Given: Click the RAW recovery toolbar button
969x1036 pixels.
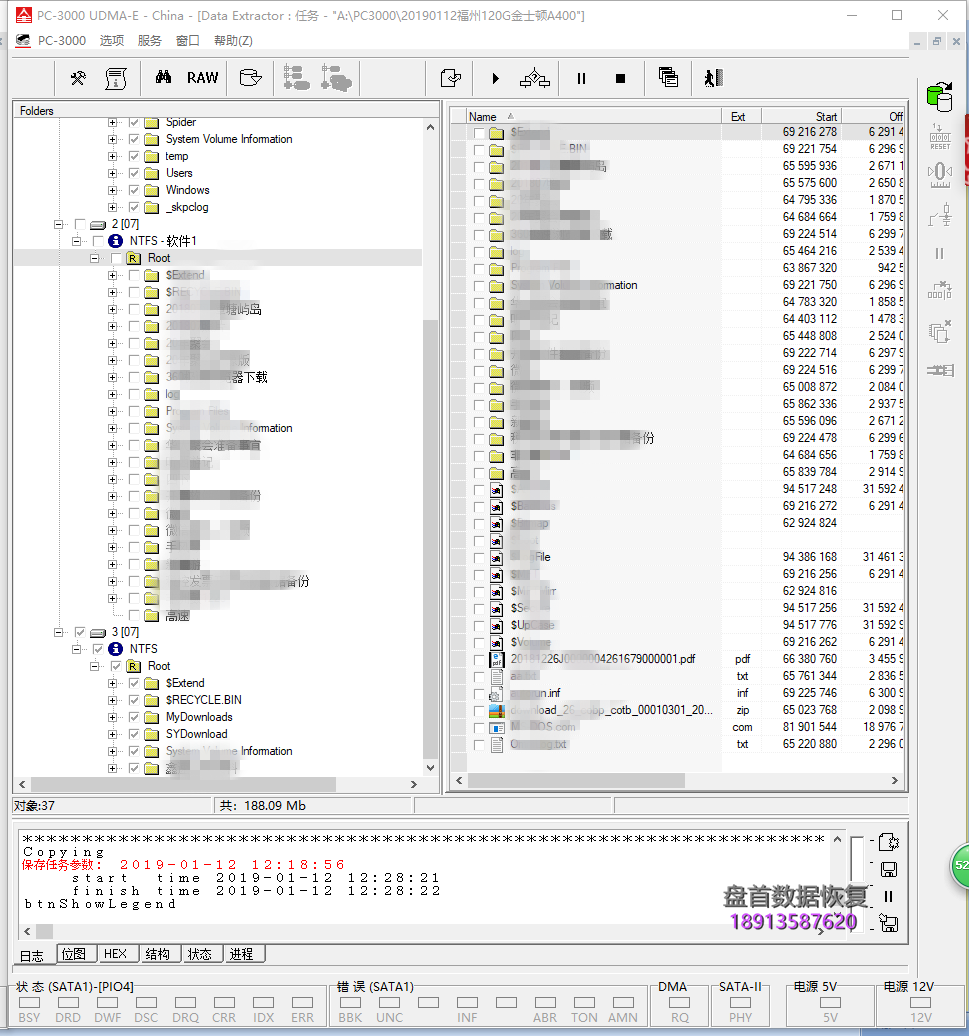Looking at the screenshot, I should 202,78.
